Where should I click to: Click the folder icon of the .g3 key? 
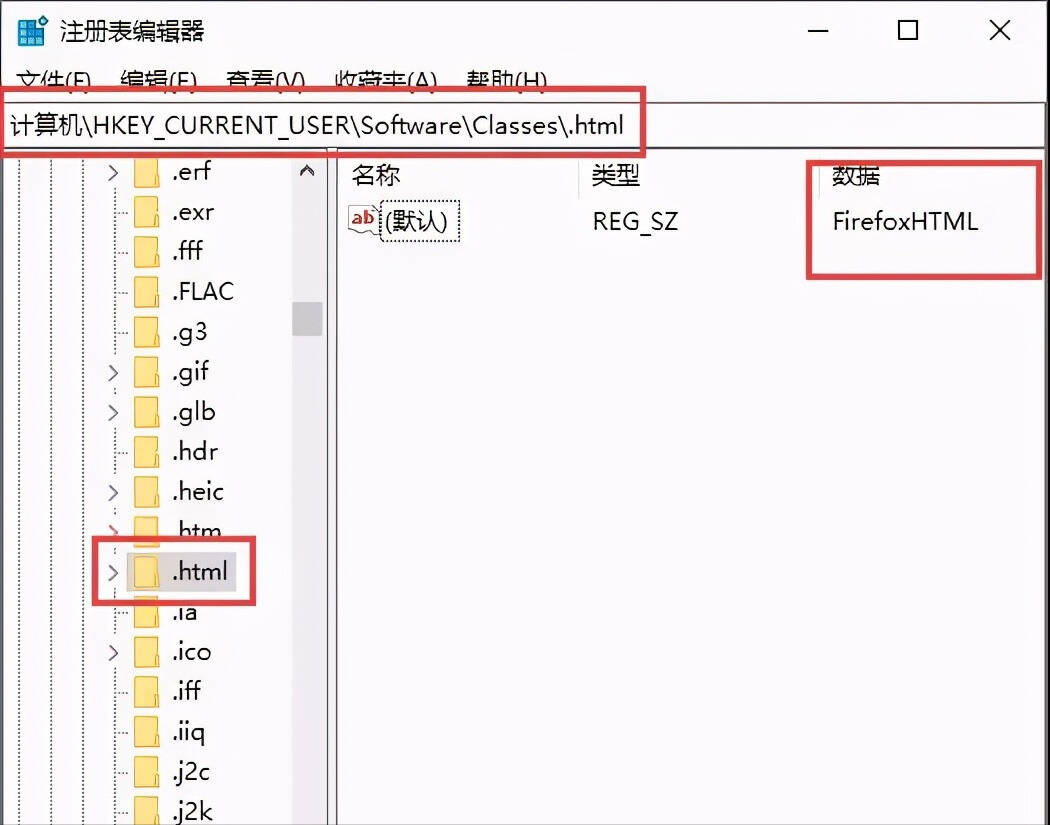(x=147, y=331)
